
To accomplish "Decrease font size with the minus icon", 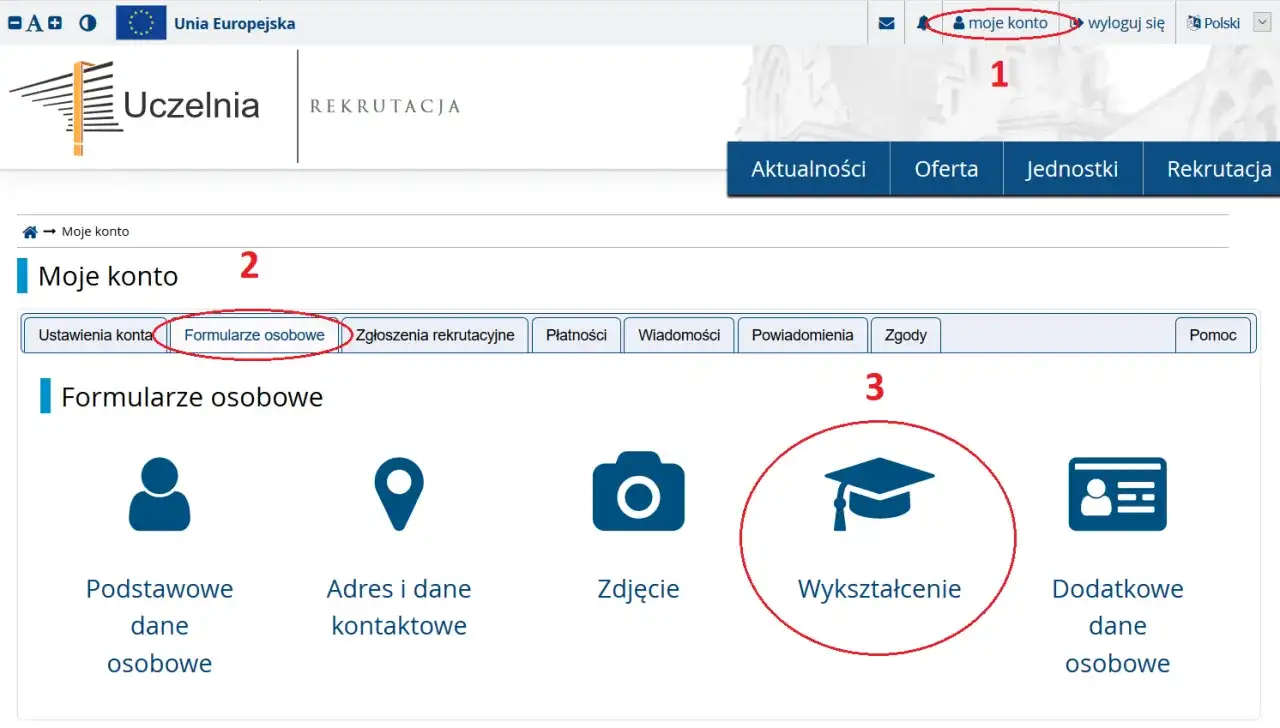I will point(14,22).
